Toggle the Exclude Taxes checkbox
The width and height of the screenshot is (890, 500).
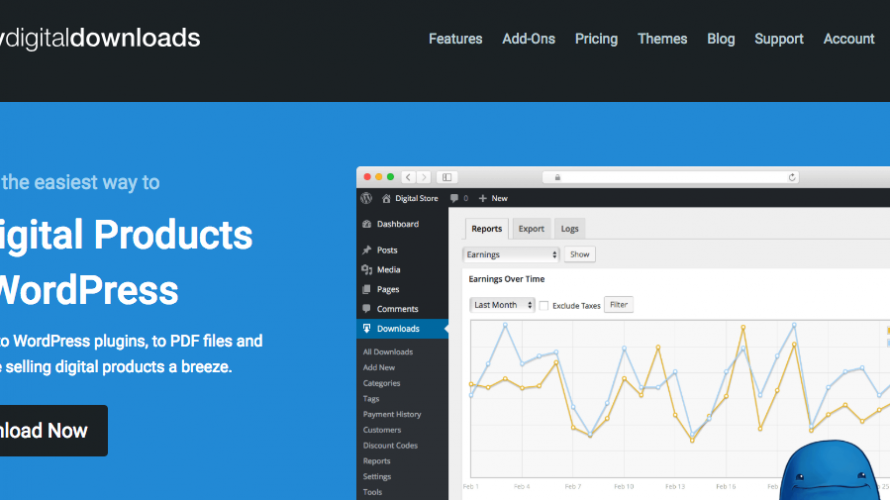544,306
